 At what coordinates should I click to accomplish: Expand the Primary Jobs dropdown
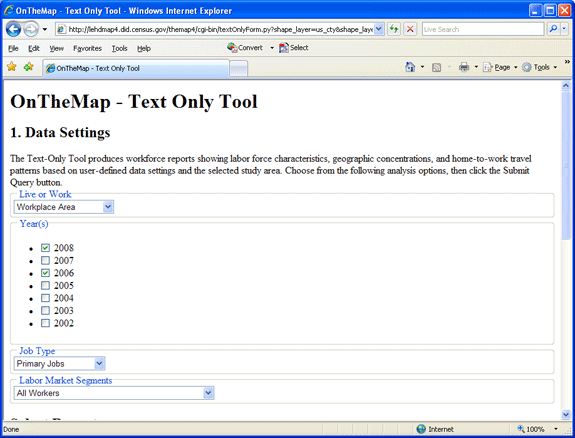59,364
